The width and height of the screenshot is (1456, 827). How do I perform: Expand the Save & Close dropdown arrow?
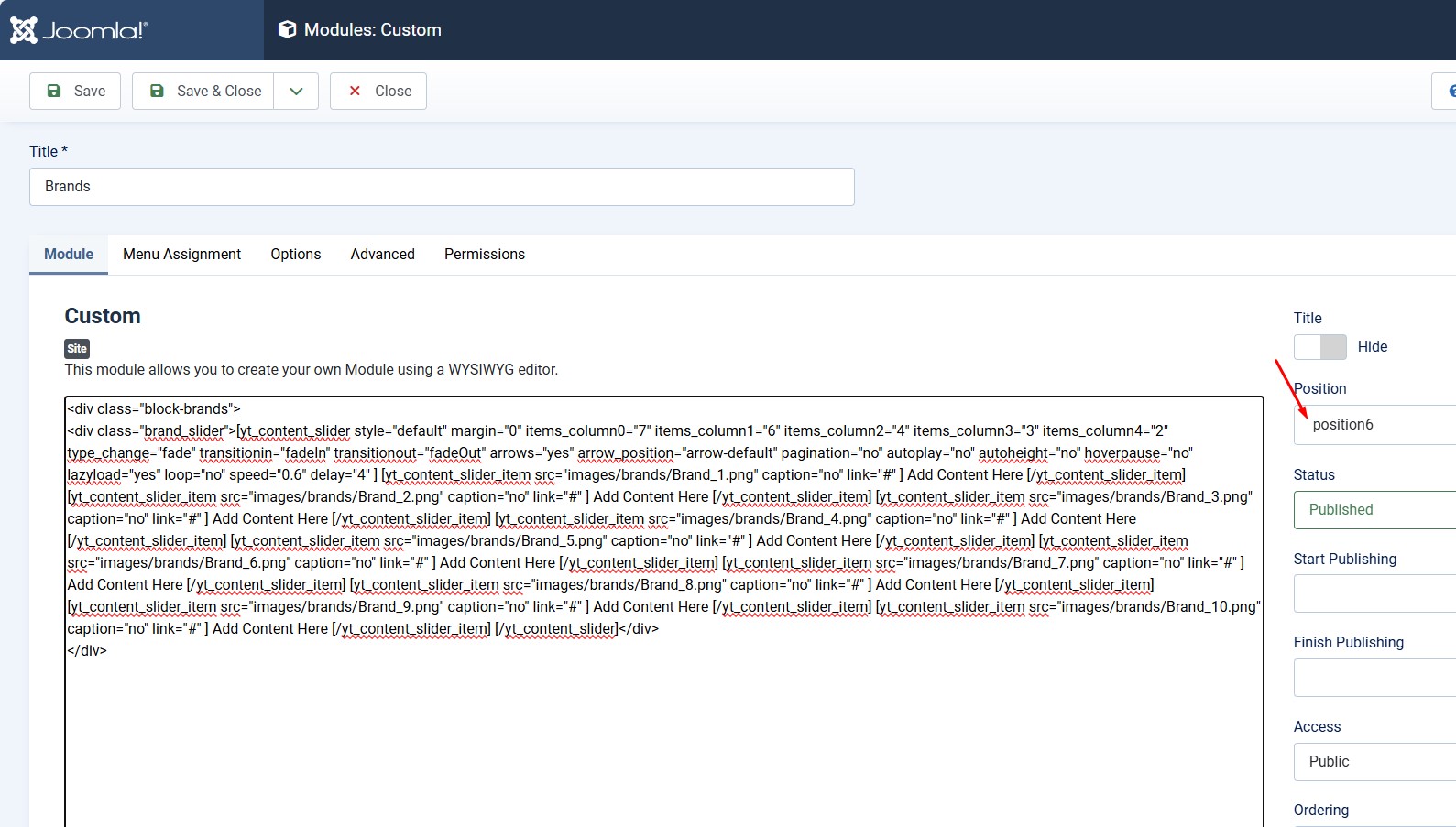[x=296, y=91]
